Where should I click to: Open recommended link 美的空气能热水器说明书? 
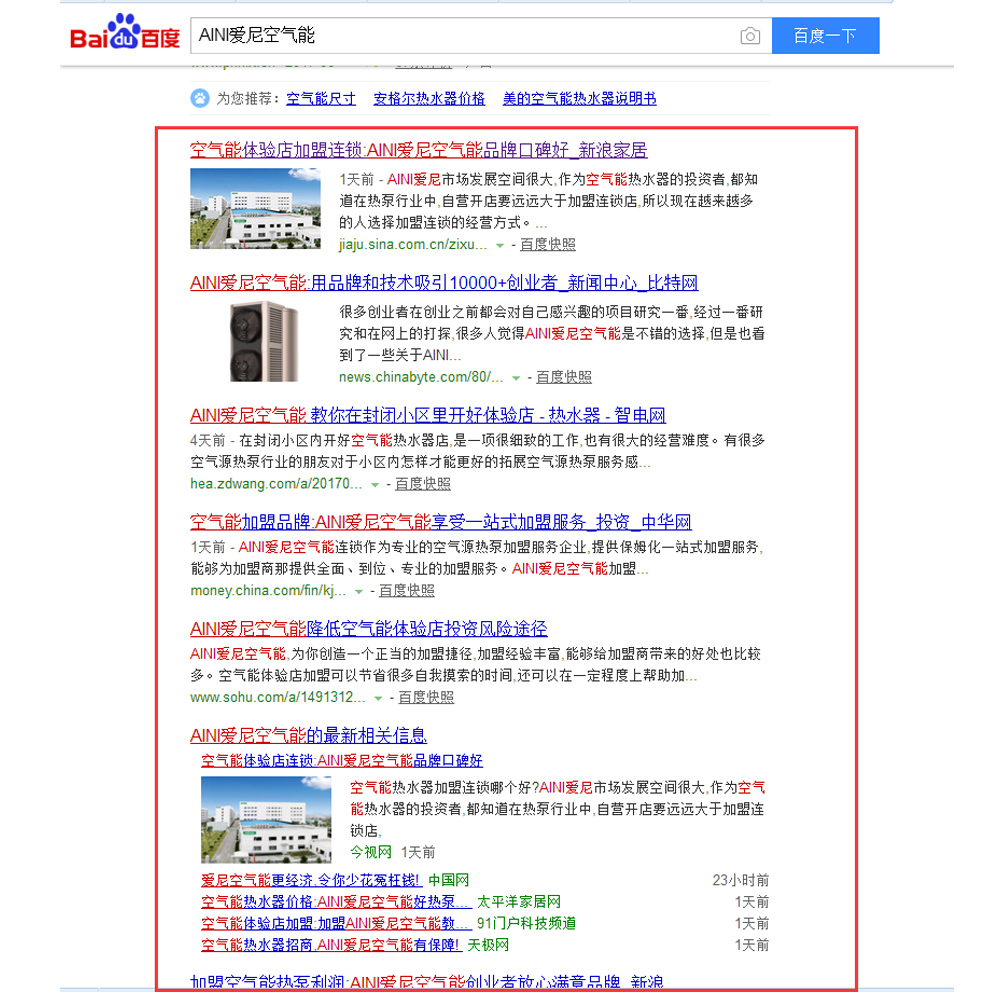point(579,99)
